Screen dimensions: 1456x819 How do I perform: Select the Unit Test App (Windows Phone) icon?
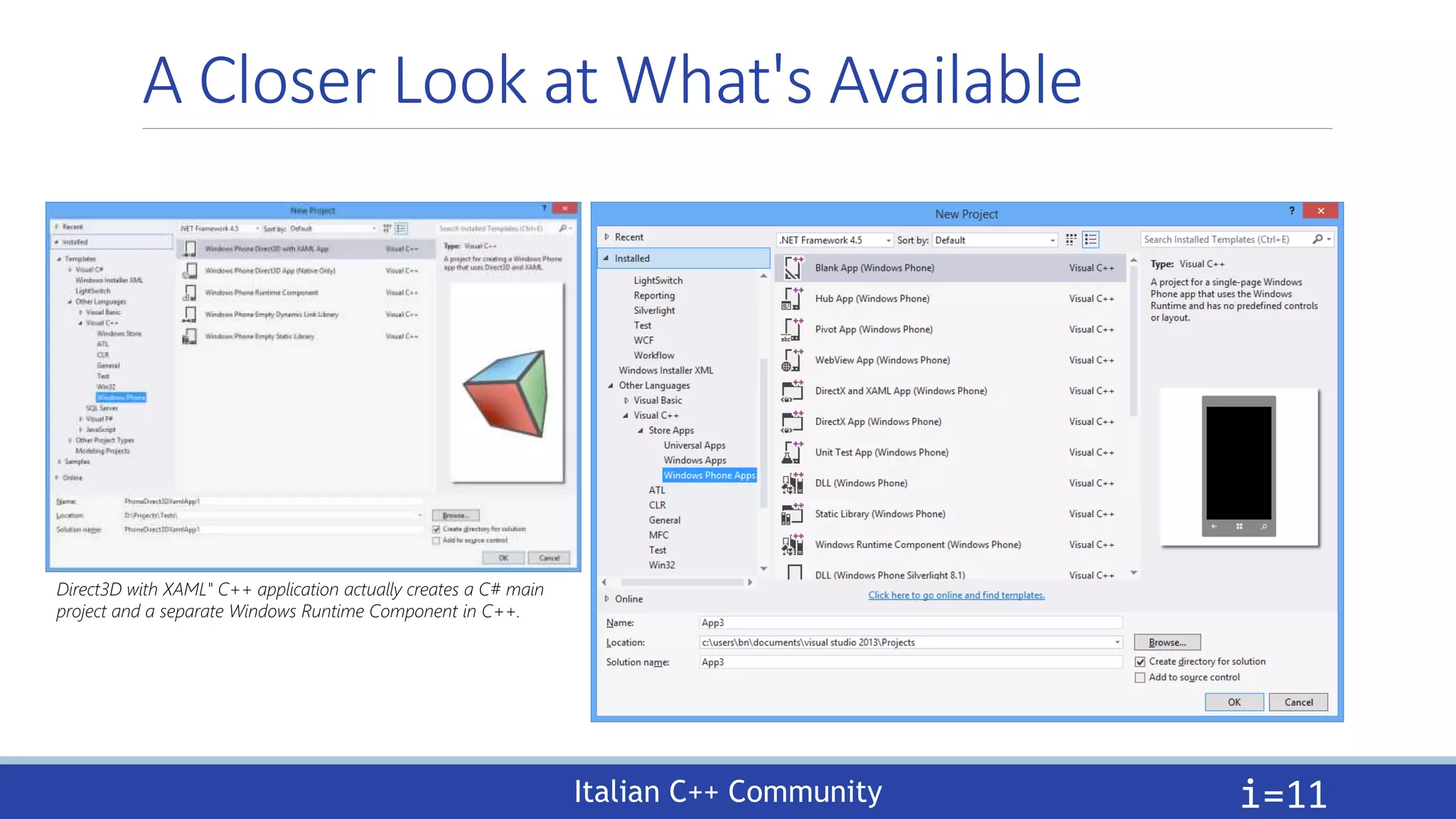[x=793, y=452]
